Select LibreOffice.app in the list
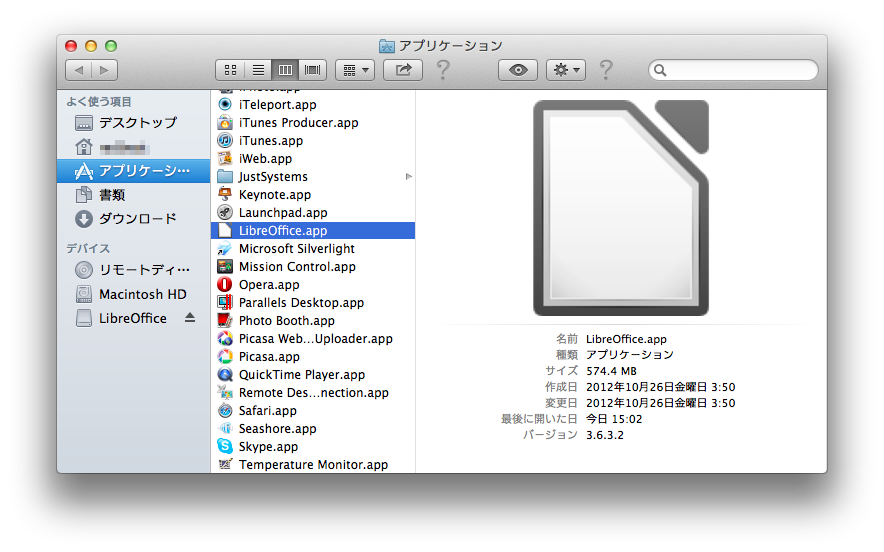 [x=313, y=231]
